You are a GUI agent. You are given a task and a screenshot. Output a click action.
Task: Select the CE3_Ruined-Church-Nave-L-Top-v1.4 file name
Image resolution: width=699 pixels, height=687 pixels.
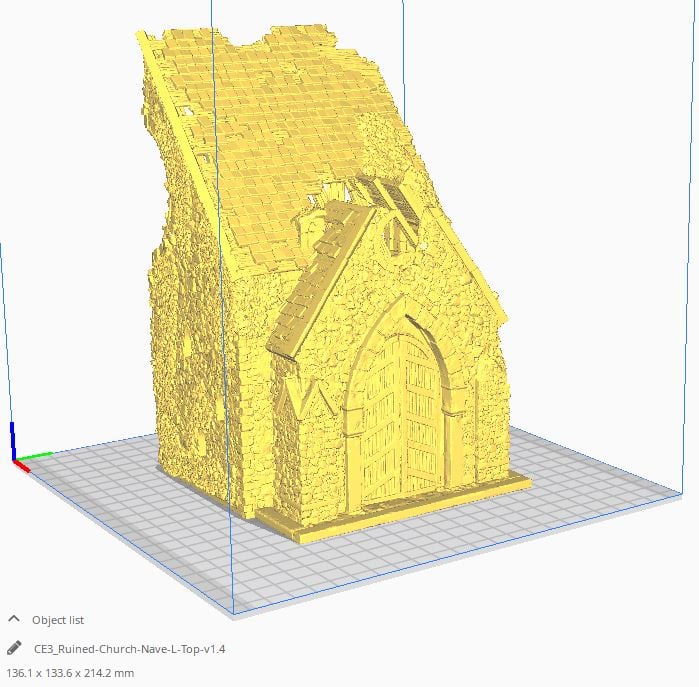click(130, 649)
